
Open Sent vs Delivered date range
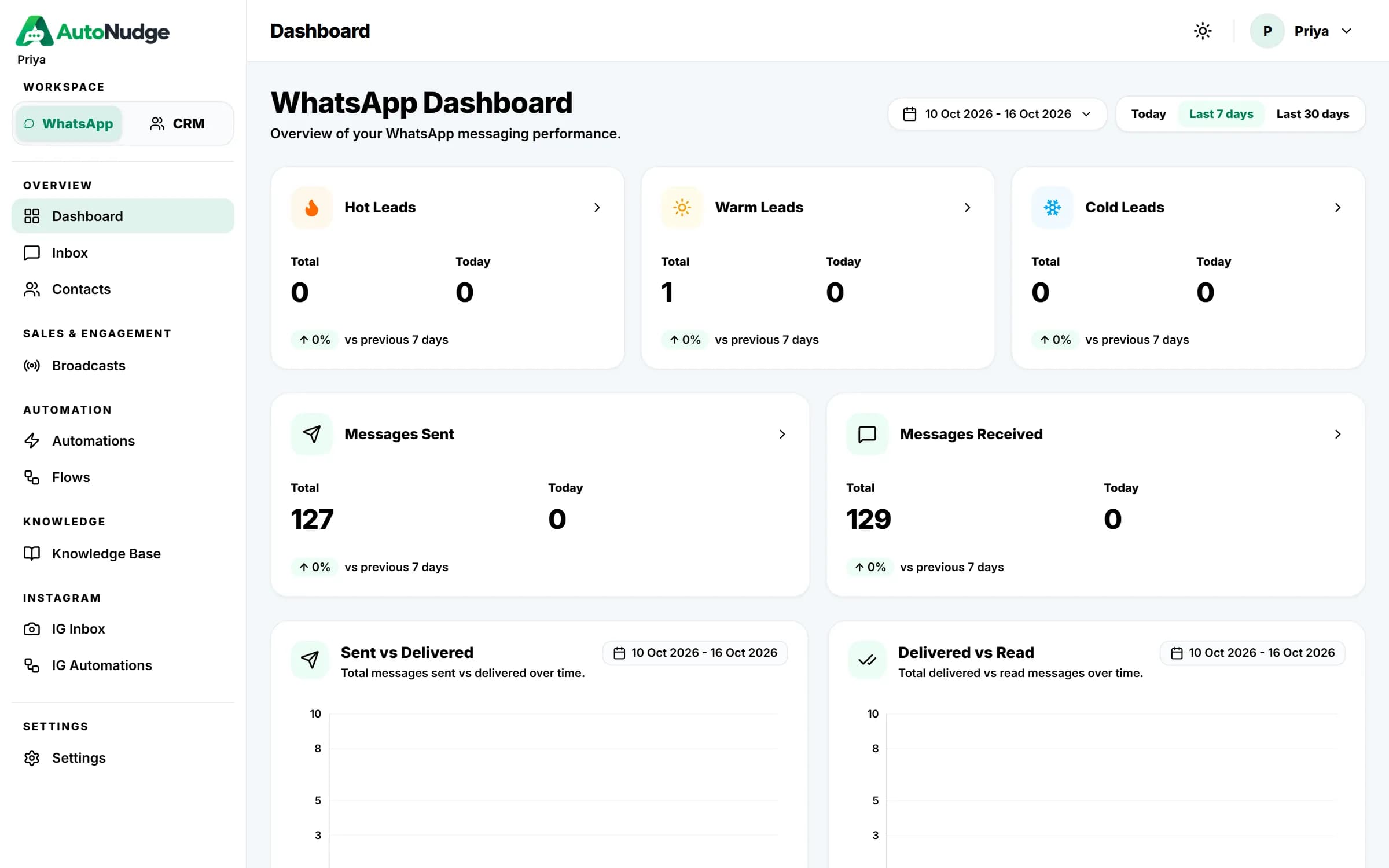pyautogui.click(x=694, y=653)
